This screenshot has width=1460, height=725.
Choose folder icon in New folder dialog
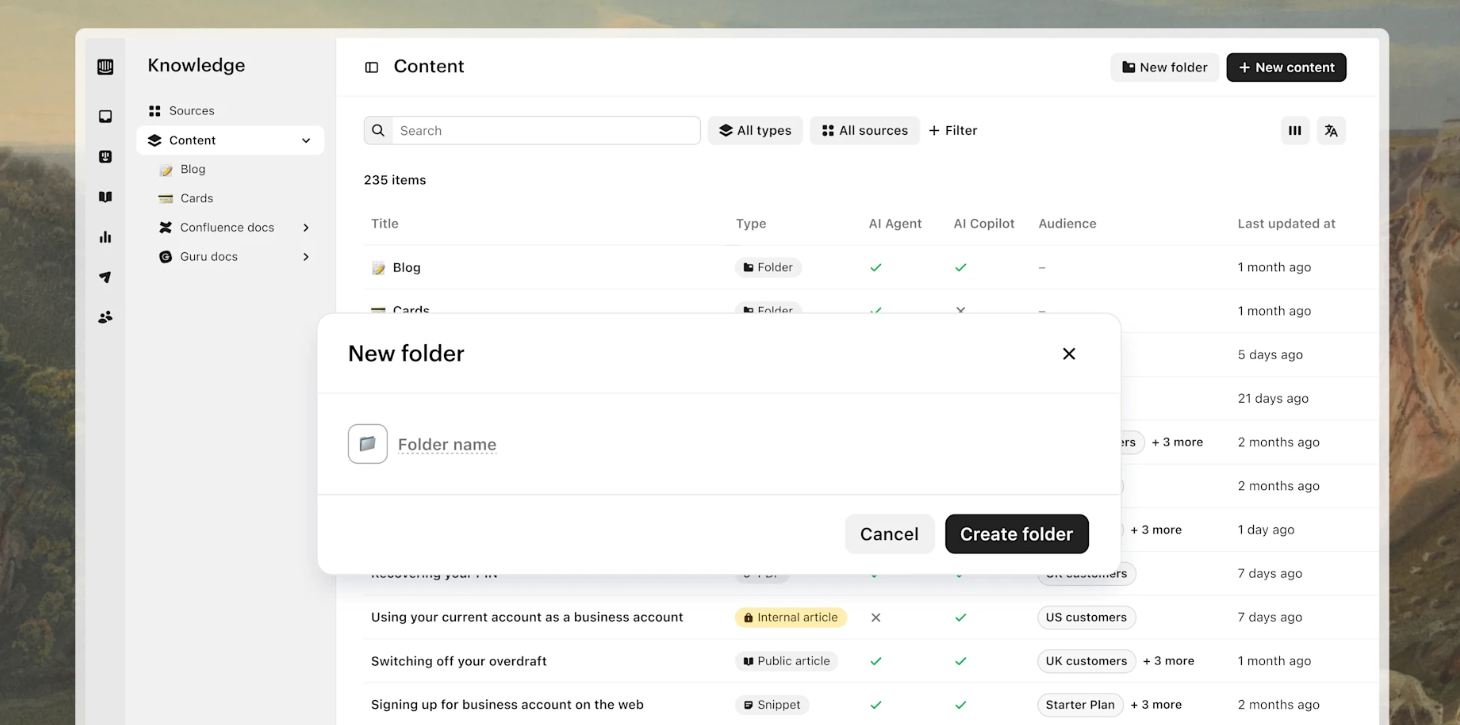pyautogui.click(x=367, y=444)
